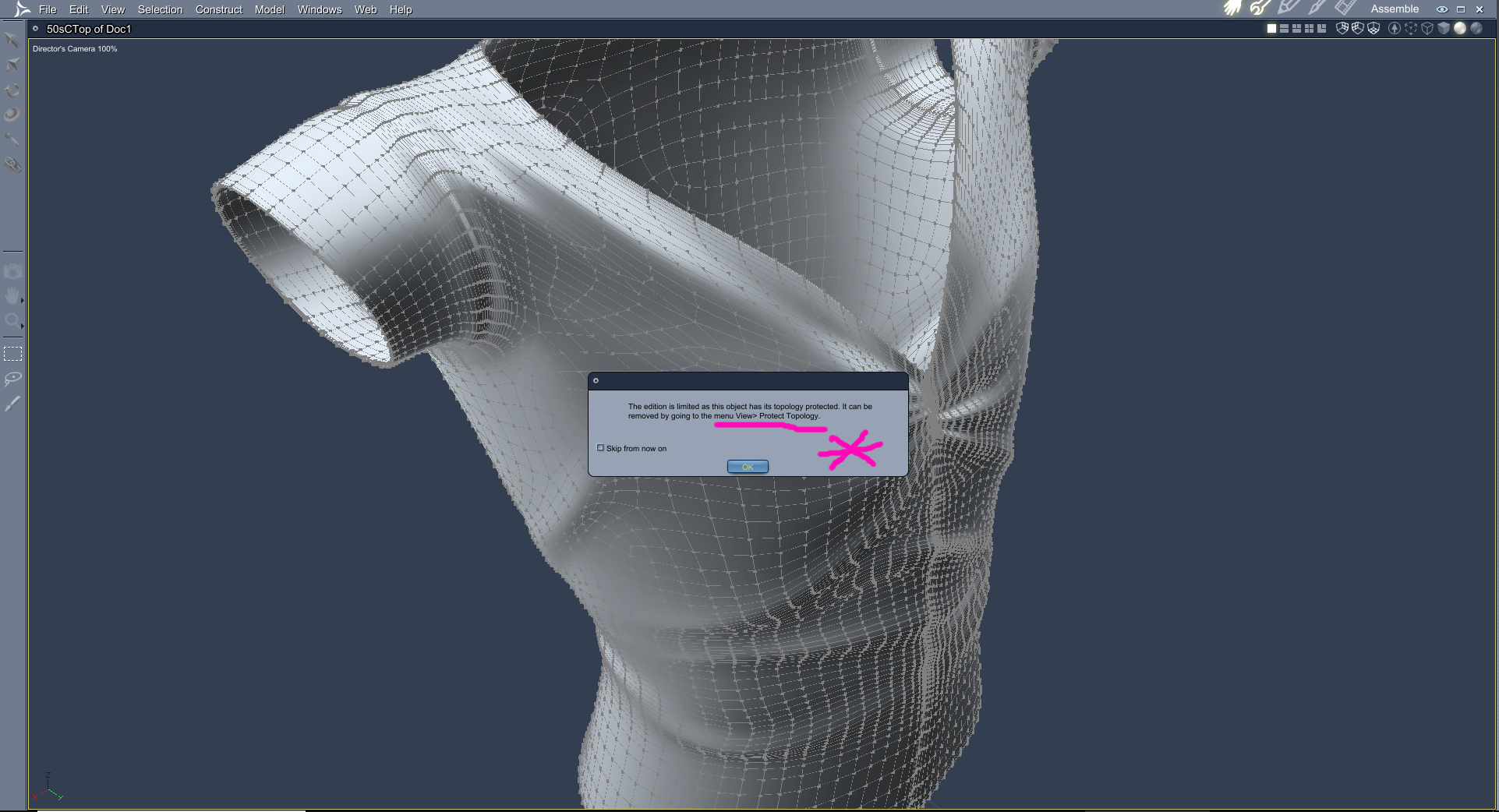Select the Lasso selection tool

click(12, 379)
